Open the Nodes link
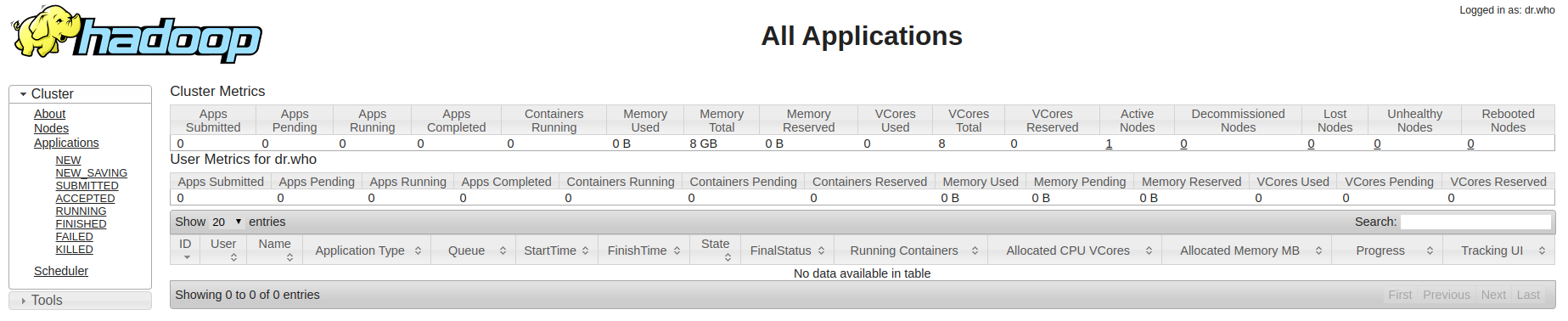This screenshot has width=1568, height=321. [x=51, y=128]
